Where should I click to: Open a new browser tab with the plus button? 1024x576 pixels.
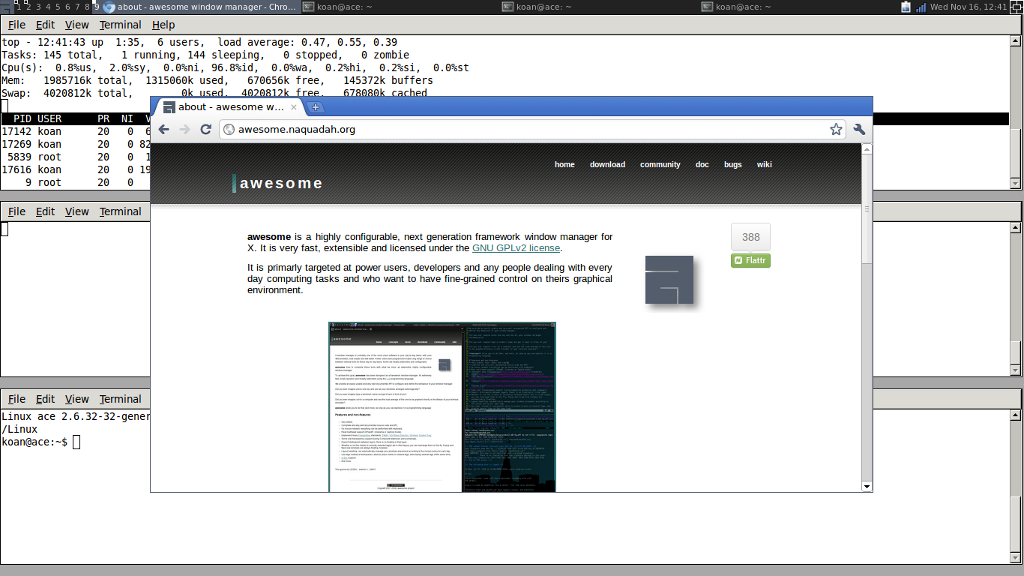coord(315,107)
